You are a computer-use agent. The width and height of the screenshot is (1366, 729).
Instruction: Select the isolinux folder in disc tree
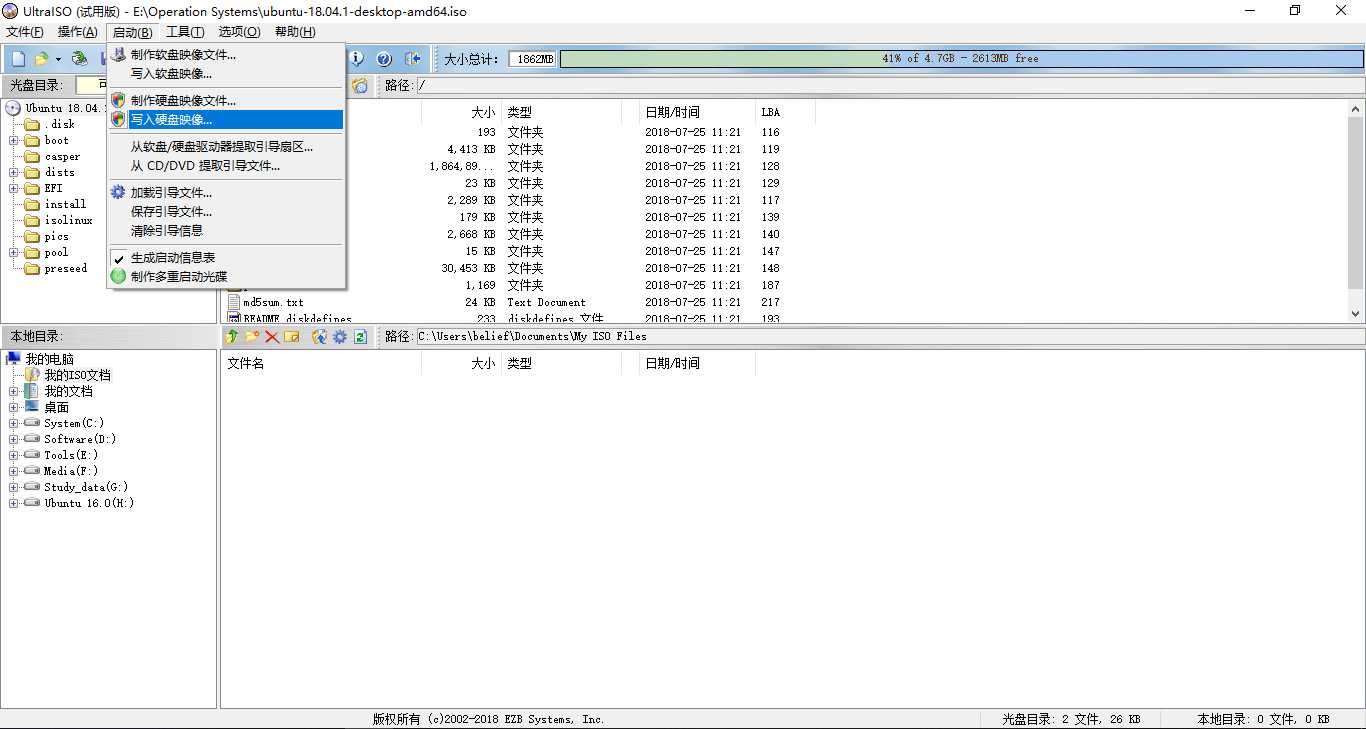pyautogui.click(x=68, y=221)
